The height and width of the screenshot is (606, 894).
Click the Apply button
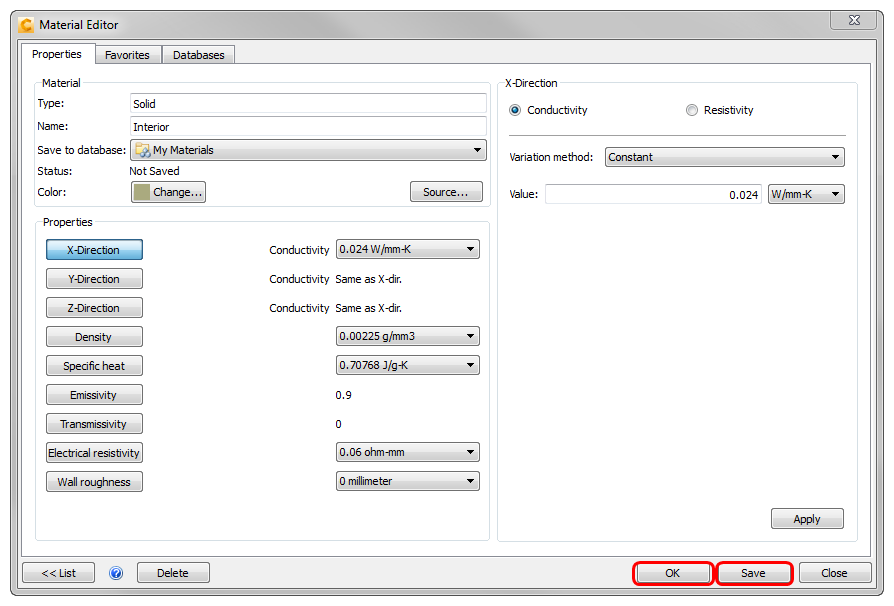[x=807, y=518]
